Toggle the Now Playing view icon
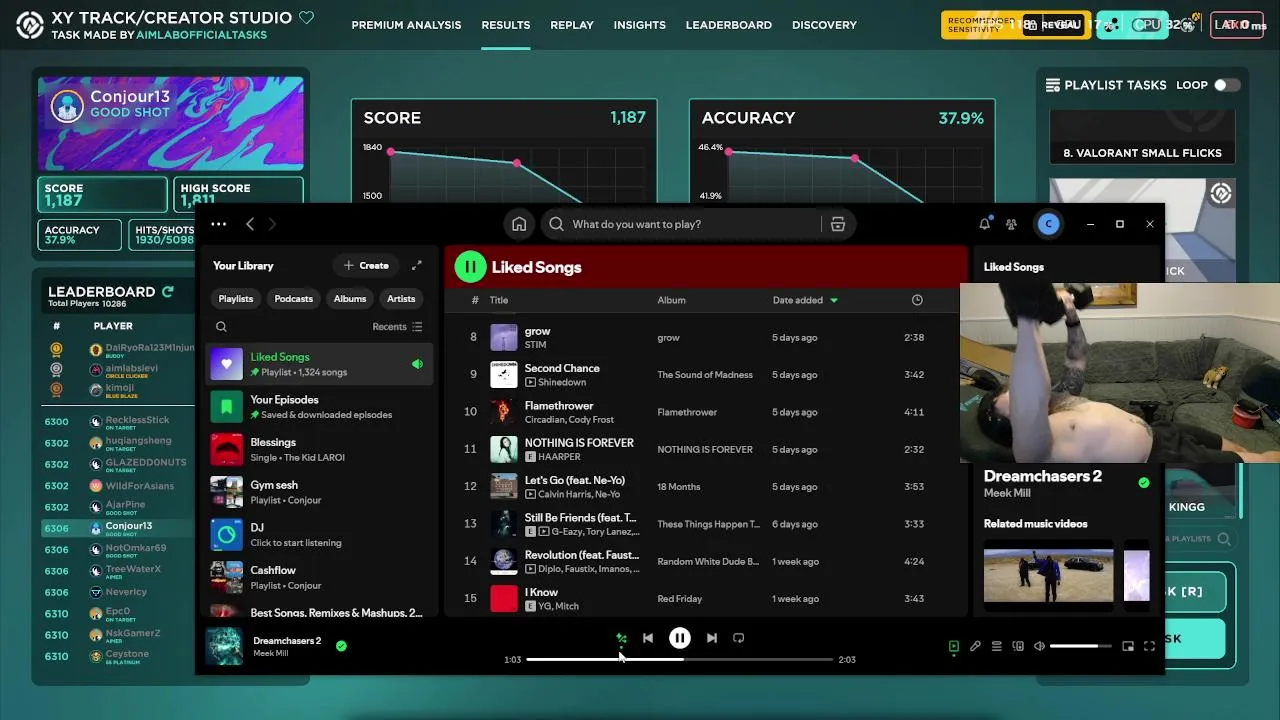The image size is (1280, 720). [x=954, y=647]
